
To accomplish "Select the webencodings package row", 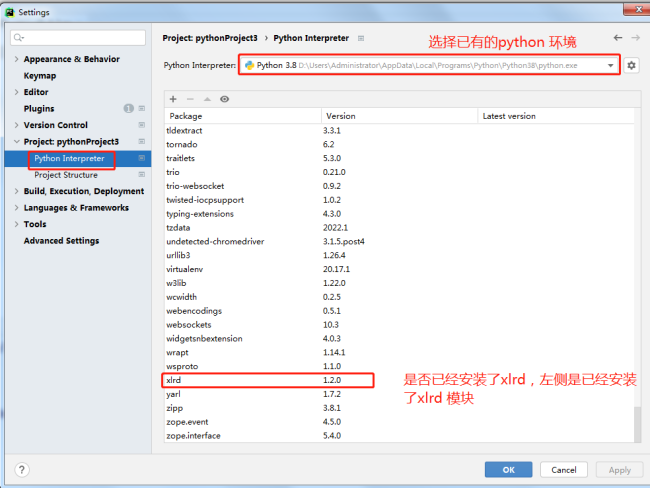I will [x=399, y=311].
